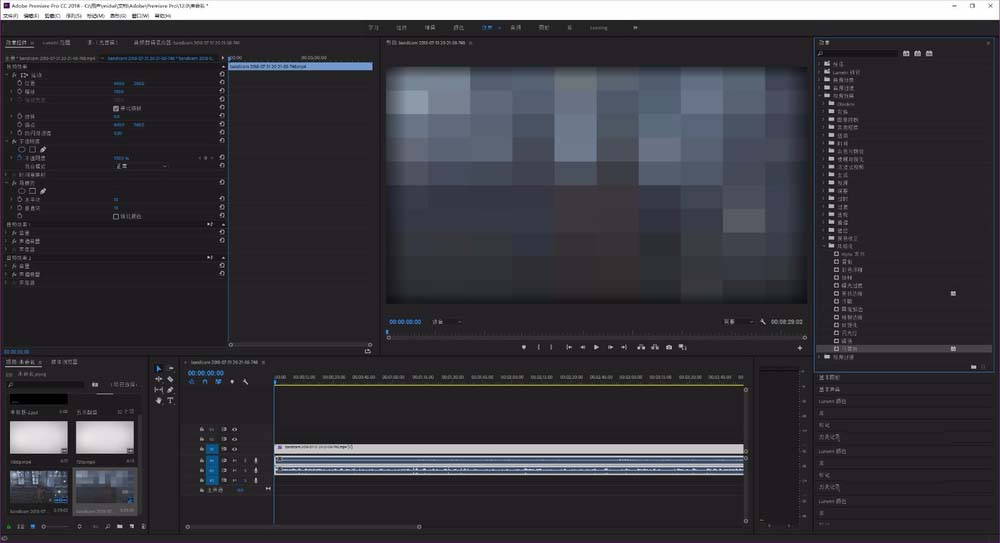The image size is (1000, 543).
Task: Expand Video Transitions folder at bottom of Effects list
Action: coord(820,357)
